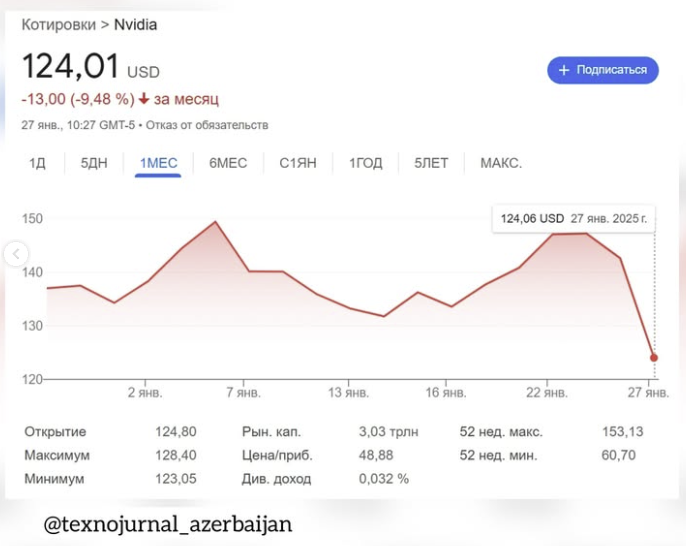Select the 1Д time range tab
The width and height of the screenshot is (686, 546).
point(37,163)
